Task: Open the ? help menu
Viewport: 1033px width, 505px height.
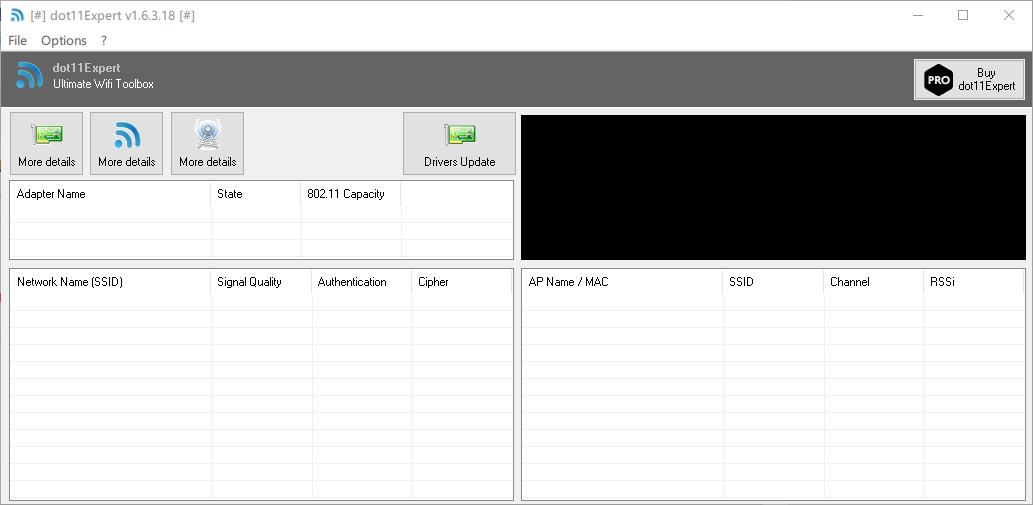Action: [x=103, y=40]
